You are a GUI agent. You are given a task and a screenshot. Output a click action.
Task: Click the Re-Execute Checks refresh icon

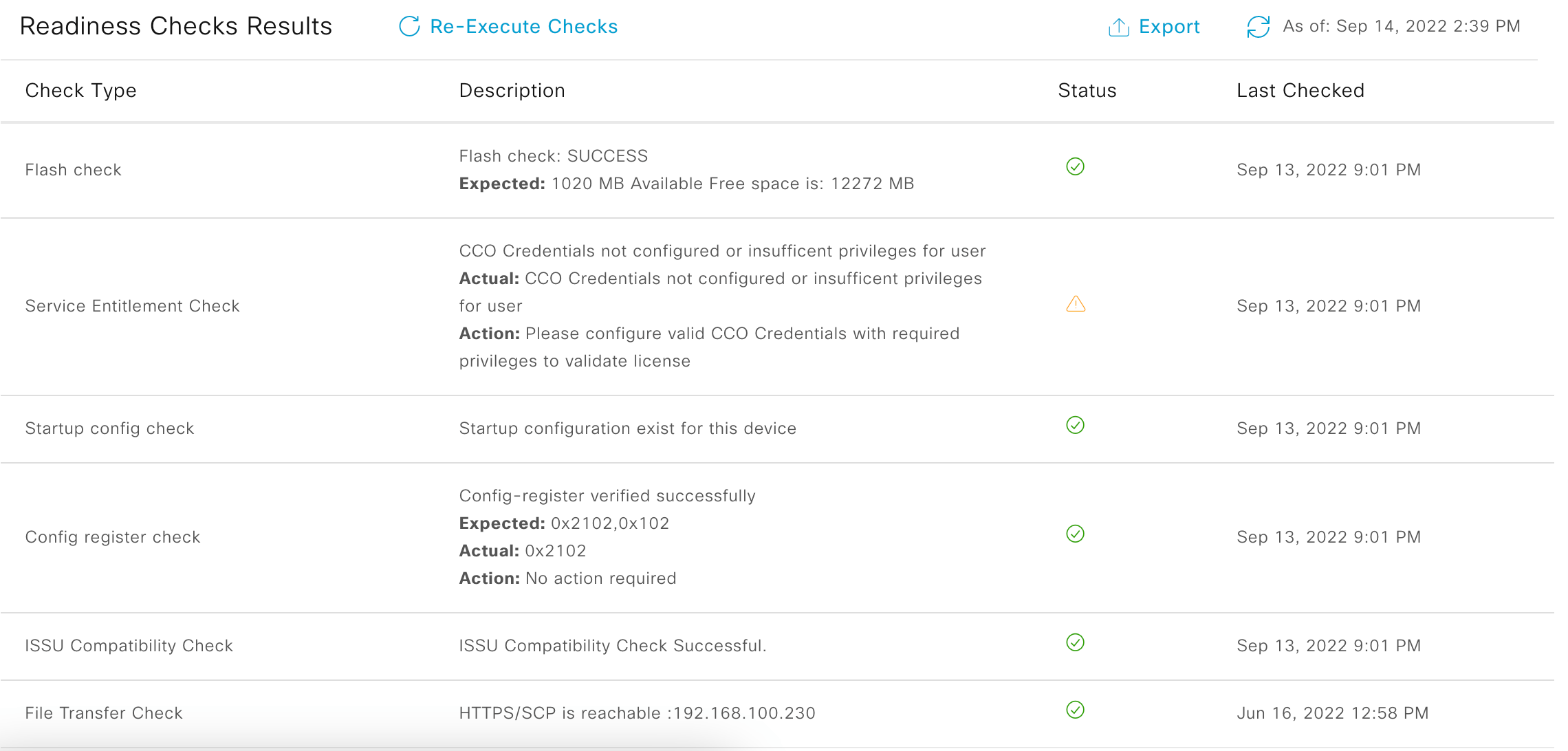coord(409,26)
